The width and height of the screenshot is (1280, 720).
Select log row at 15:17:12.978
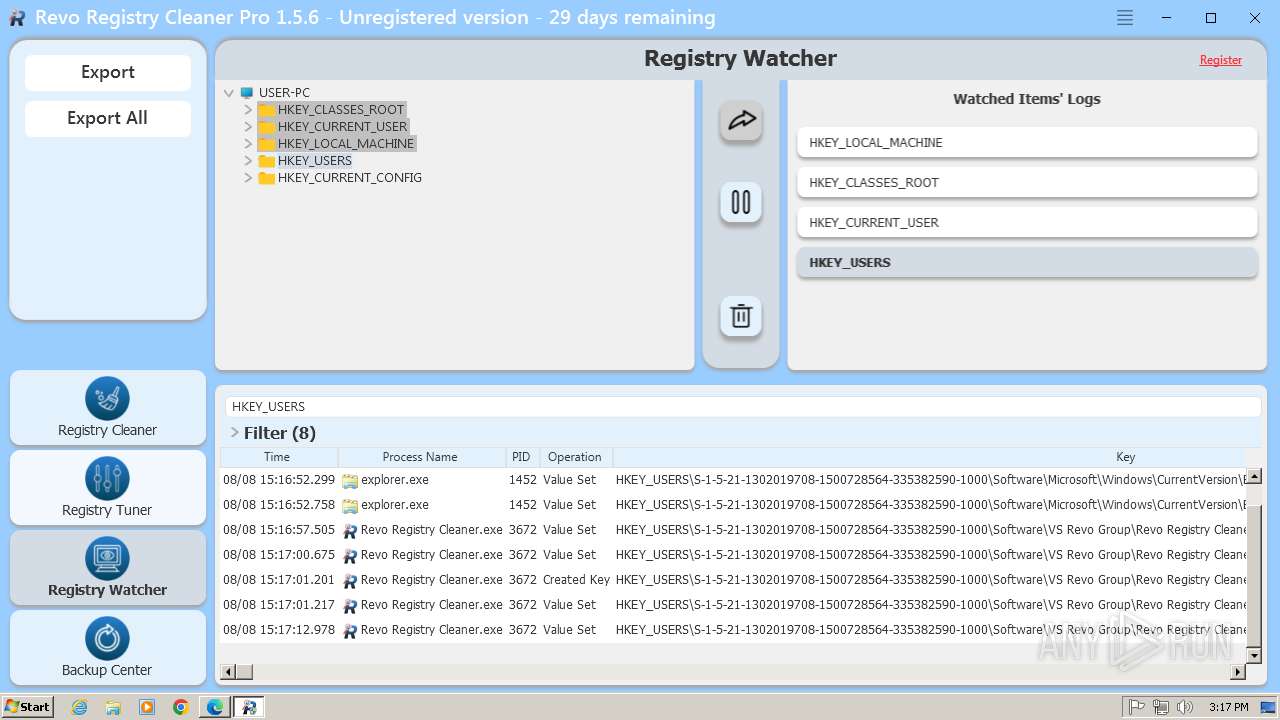734,630
